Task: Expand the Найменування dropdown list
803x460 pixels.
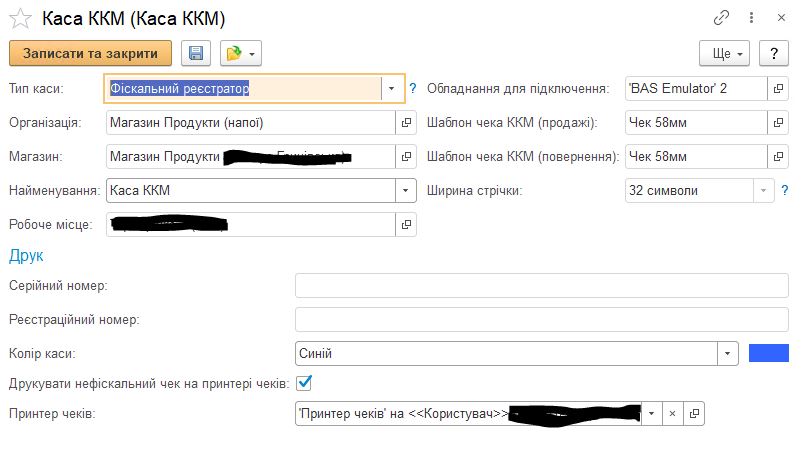Action: pyautogui.click(x=406, y=190)
